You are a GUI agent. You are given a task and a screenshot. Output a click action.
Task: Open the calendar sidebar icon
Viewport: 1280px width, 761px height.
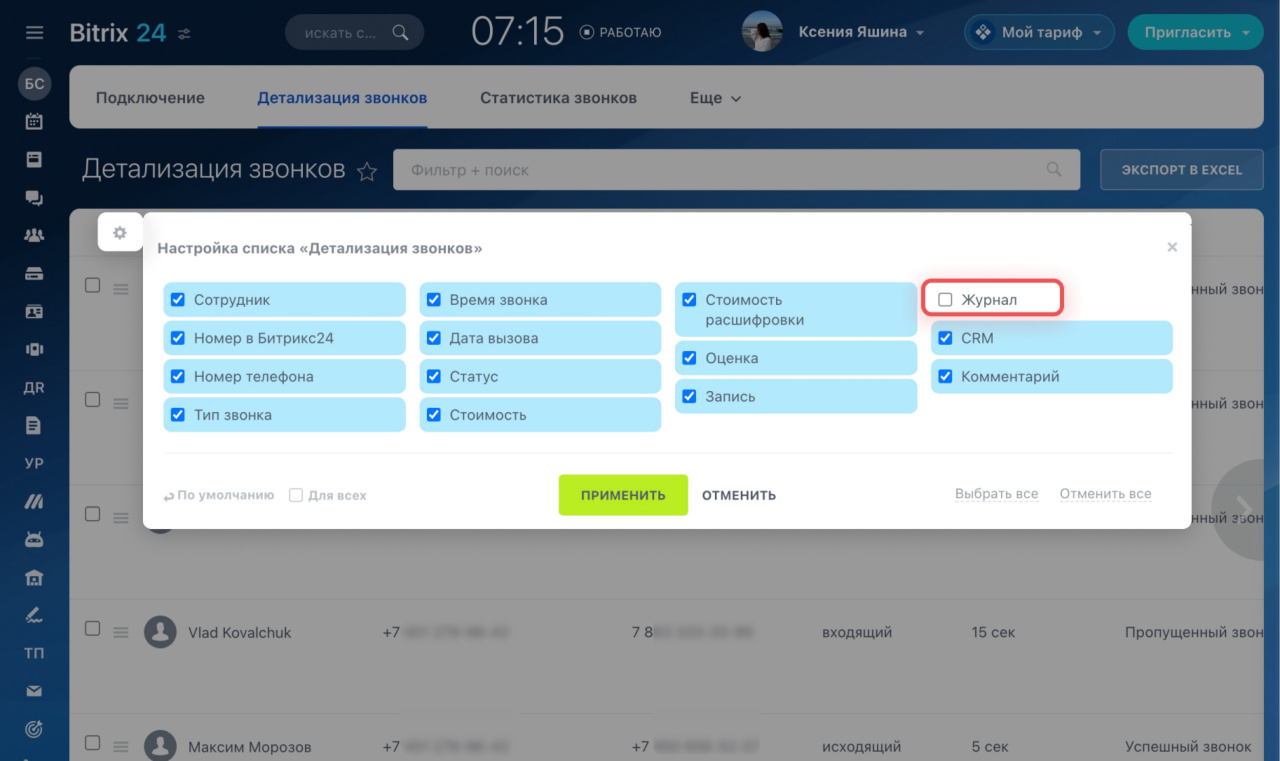click(x=34, y=122)
